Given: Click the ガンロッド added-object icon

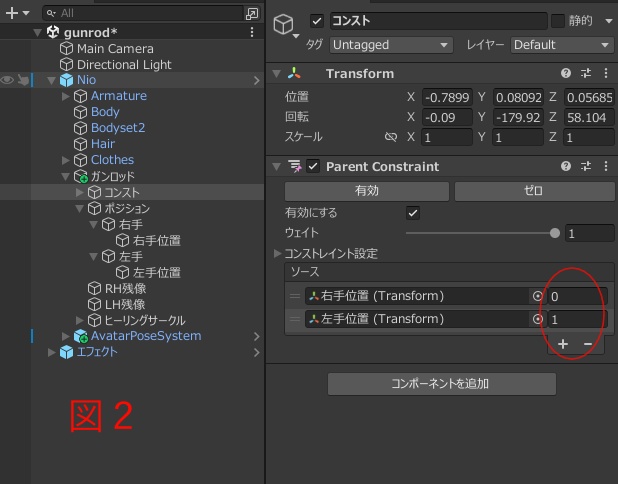Looking at the screenshot, I should click(81, 176).
